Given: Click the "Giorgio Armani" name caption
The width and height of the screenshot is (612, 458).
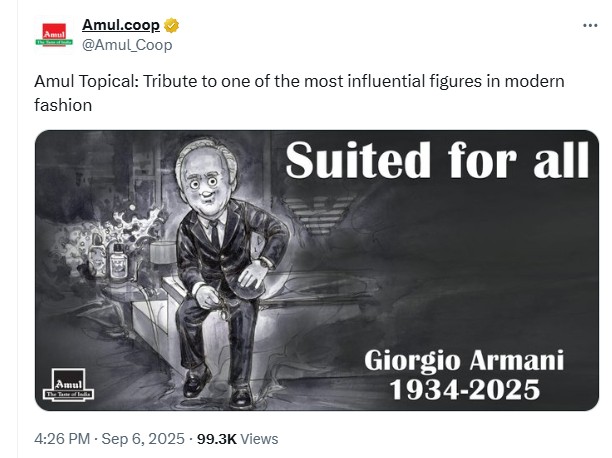Looking at the screenshot, I should [464, 361].
